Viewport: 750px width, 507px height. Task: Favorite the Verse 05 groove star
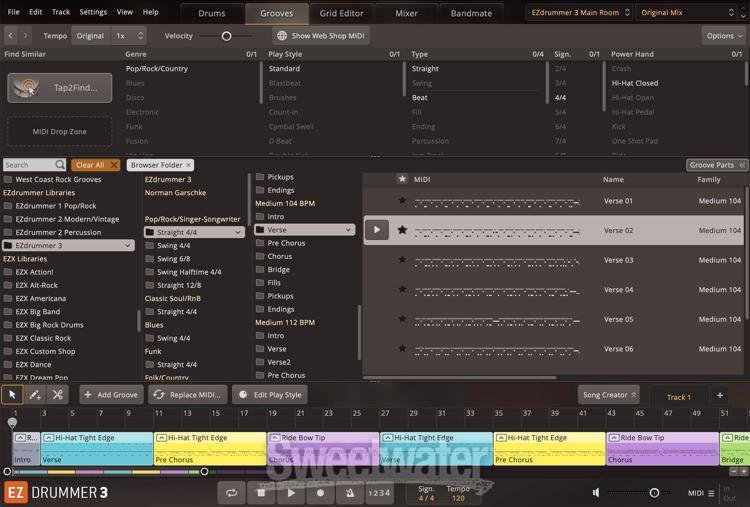pos(402,319)
